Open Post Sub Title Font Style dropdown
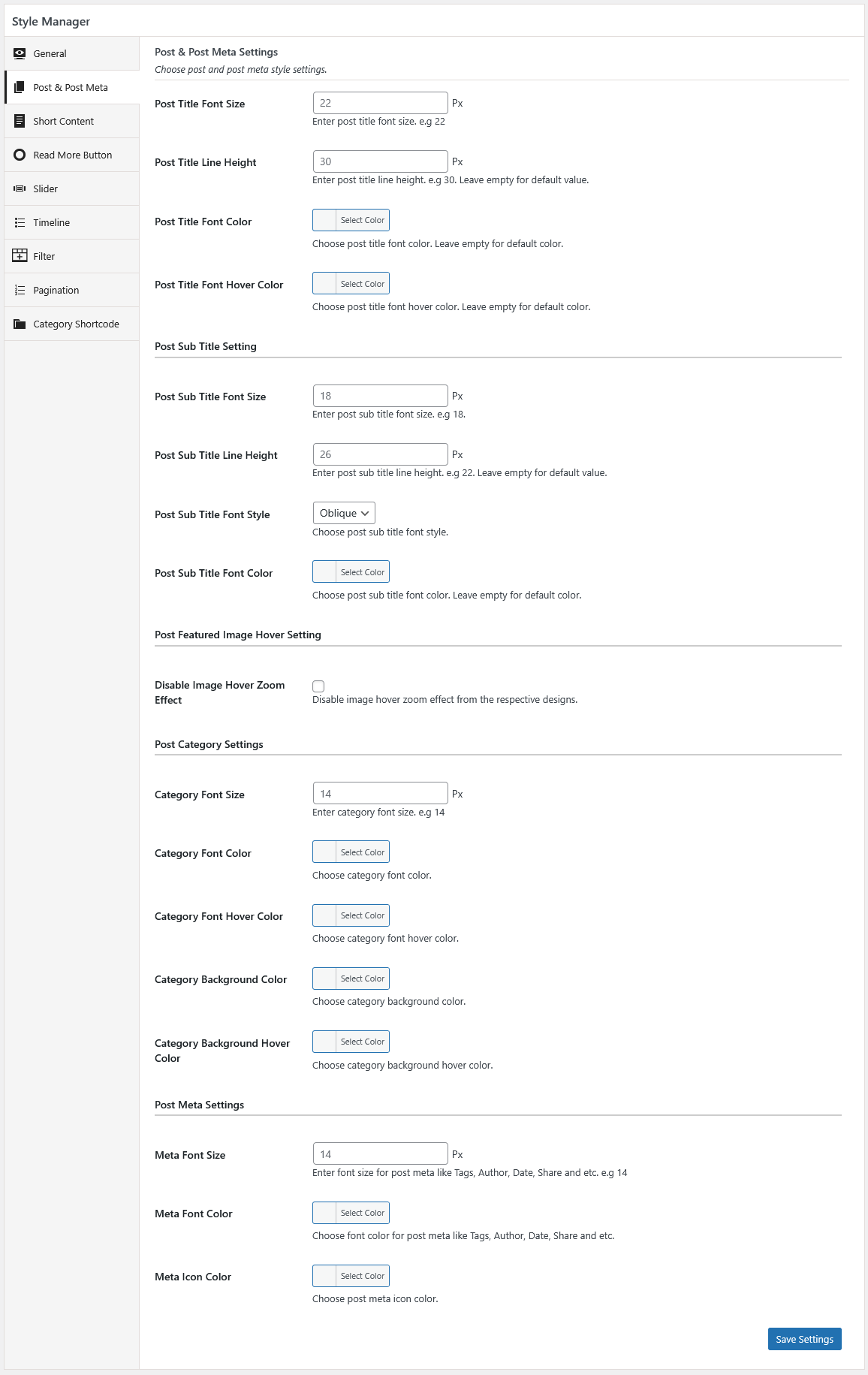This screenshot has width=868, height=1375. pyautogui.click(x=344, y=513)
